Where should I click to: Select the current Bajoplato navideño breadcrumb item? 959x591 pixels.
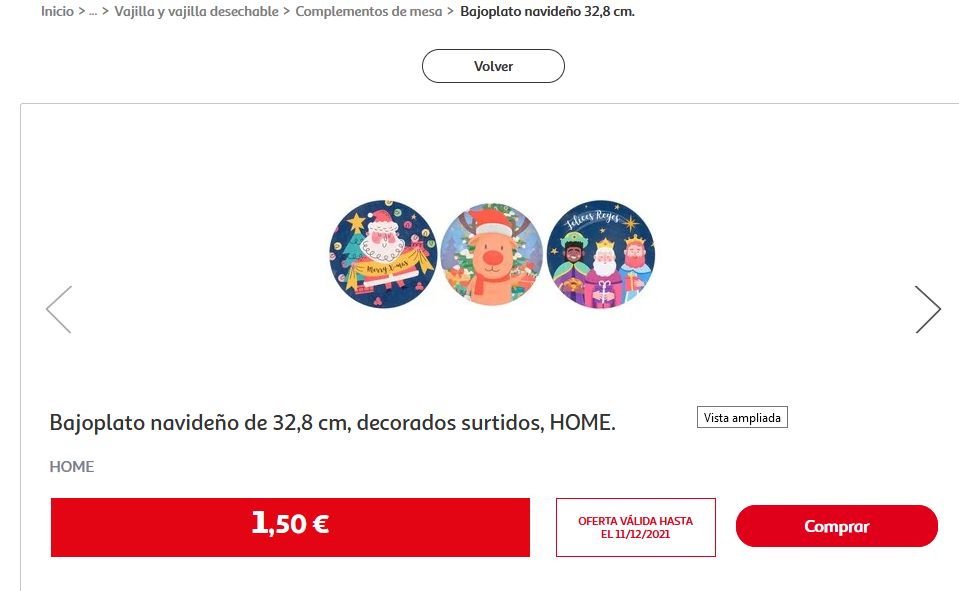click(547, 11)
